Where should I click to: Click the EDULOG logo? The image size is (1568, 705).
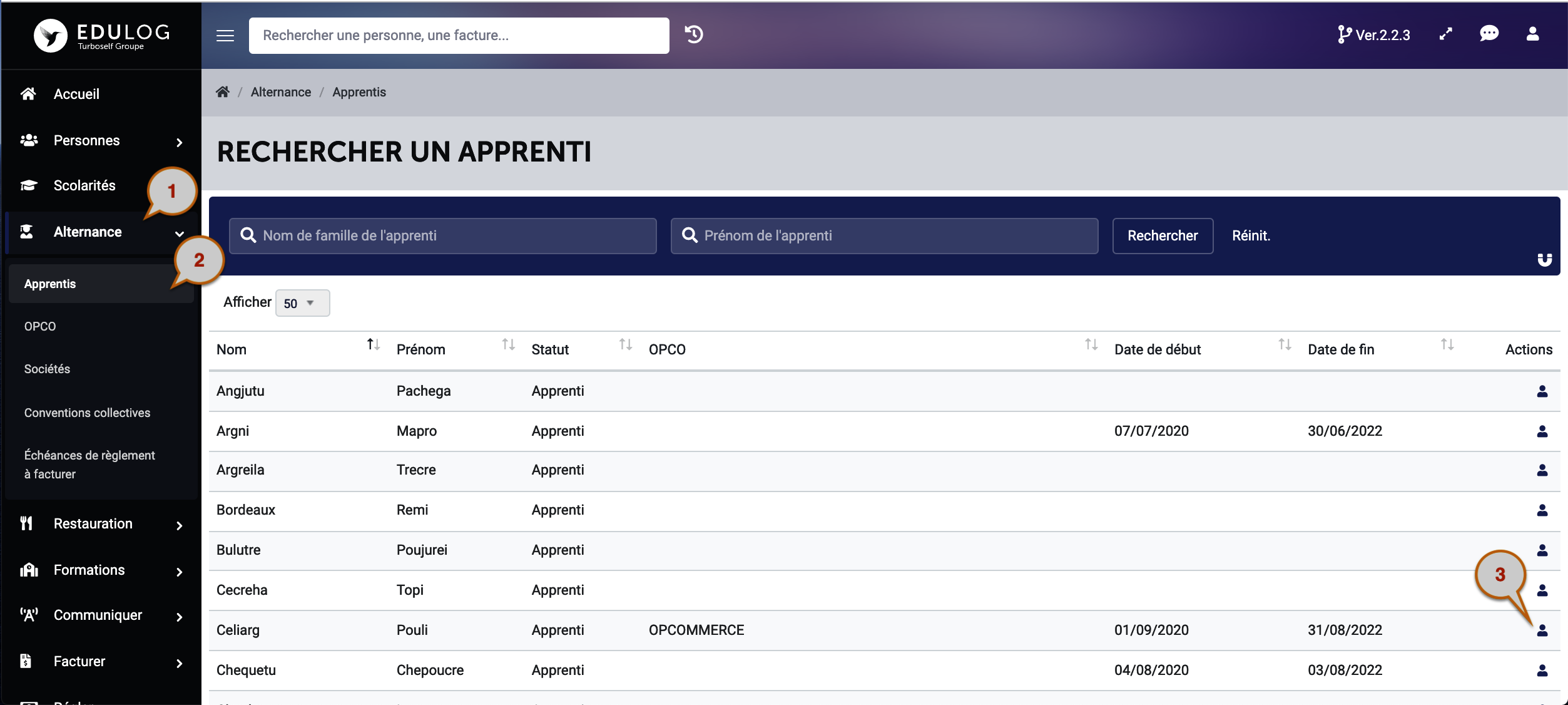click(x=102, y=35)
